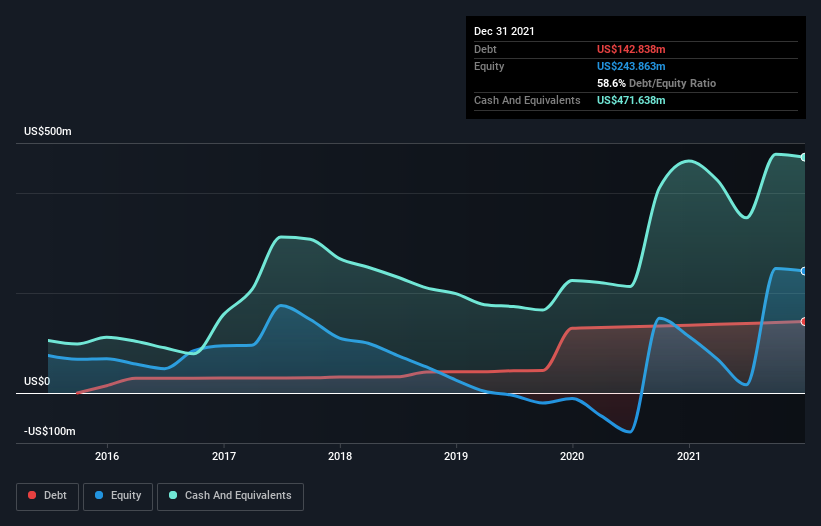The width and height of the screenshot is (821, 526).
Task: Click the red Debt legend dot
Action: pos(32,495)
